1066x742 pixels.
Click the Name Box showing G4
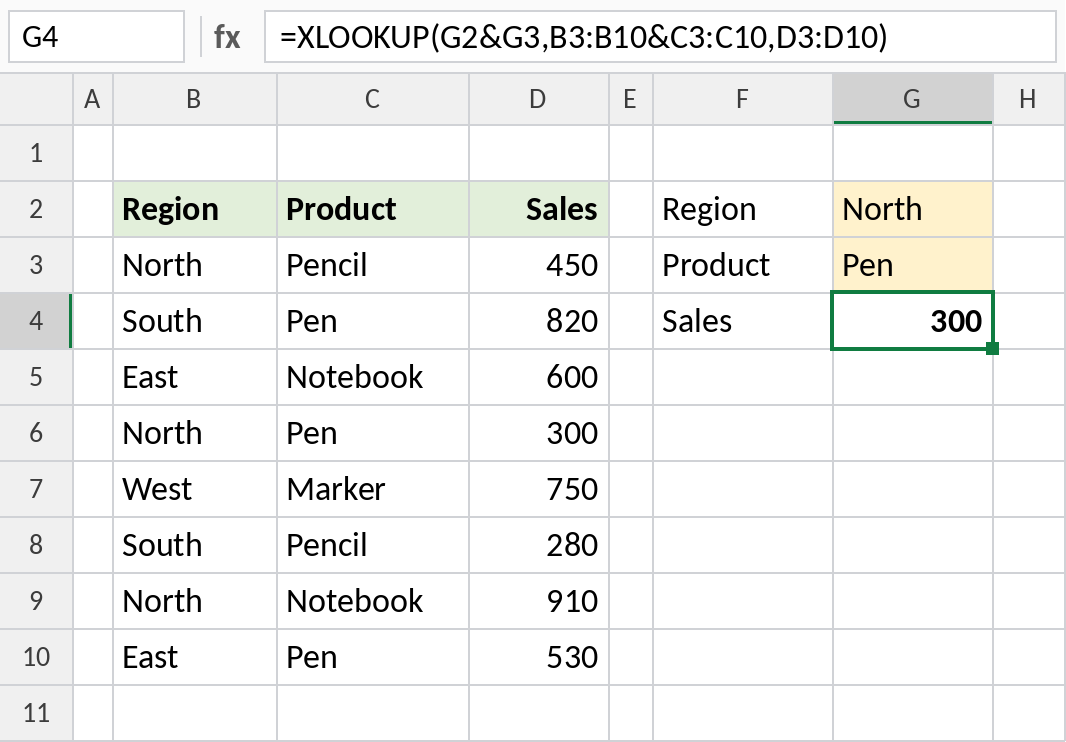[96, 37]
